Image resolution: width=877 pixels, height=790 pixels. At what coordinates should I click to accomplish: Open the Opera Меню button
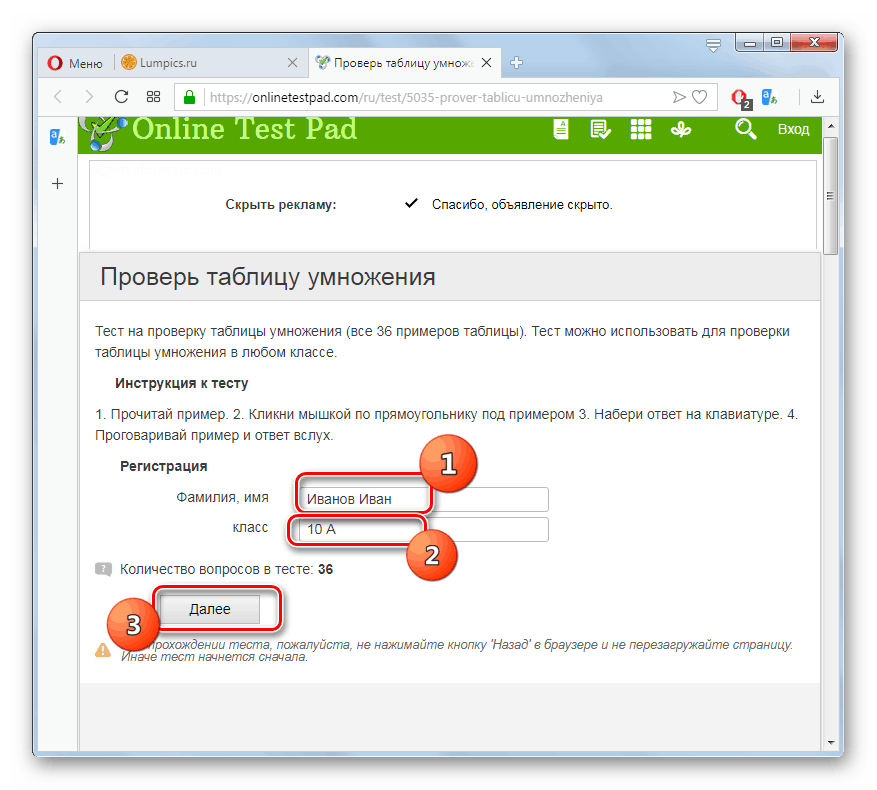(76, 63)
